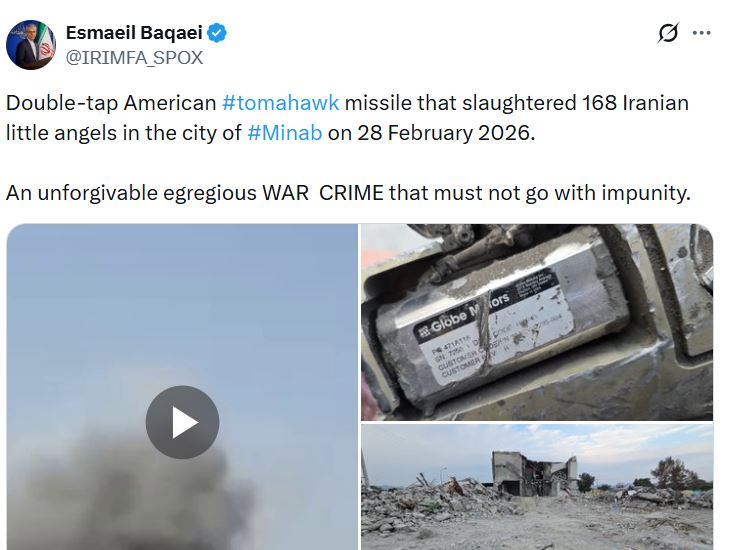Open the three-dot more options menu
This screenshot has height=550, width=731.
coord(701,33)
